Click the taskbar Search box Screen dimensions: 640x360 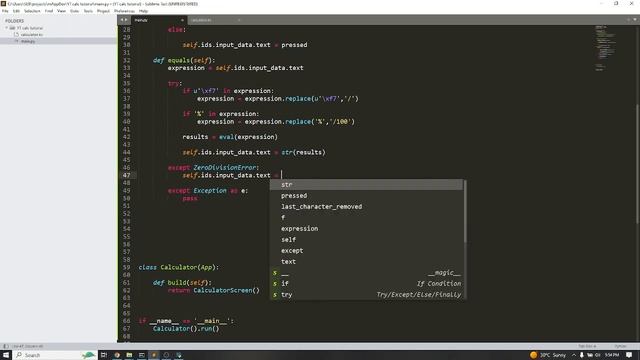click(55, 355)
